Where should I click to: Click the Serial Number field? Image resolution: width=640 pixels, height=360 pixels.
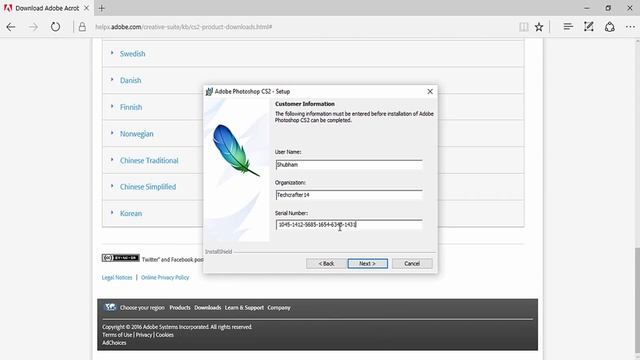tap(349, 224)
